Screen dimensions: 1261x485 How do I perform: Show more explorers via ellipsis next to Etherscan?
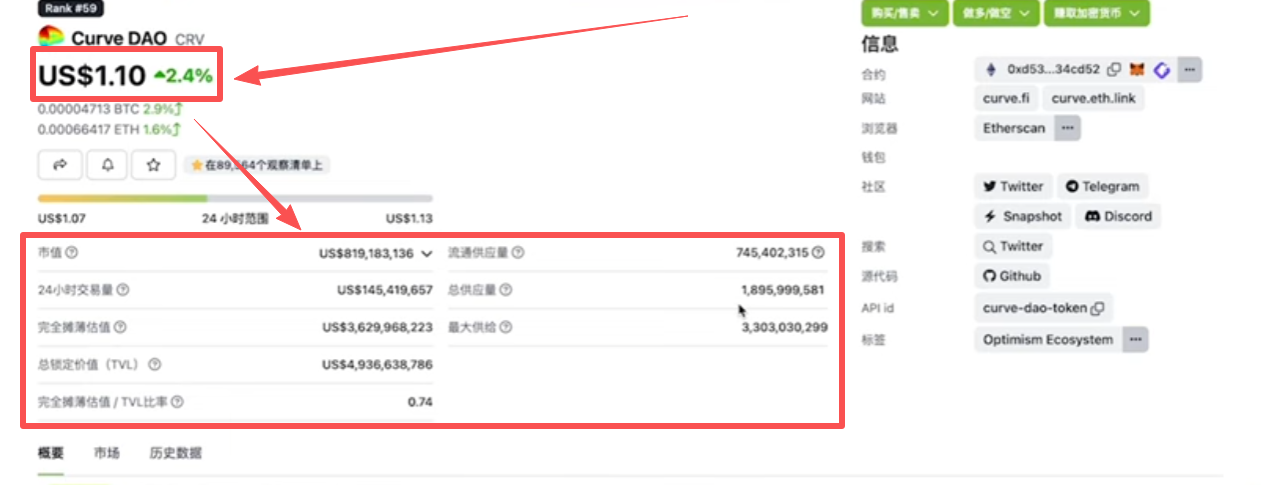[1067, 128]
